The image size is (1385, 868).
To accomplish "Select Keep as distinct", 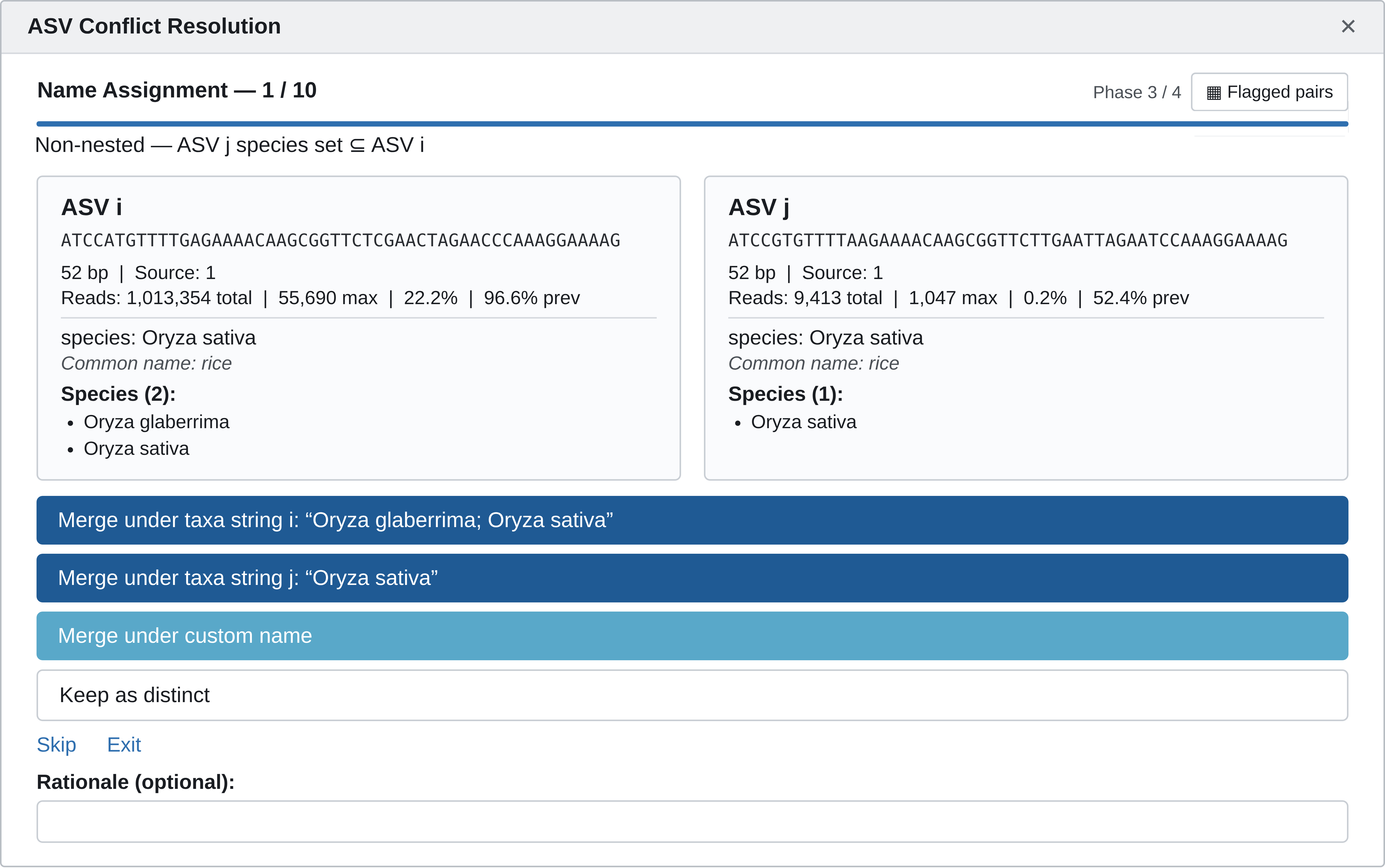I will pyautogui.click(x=692, y=695).
